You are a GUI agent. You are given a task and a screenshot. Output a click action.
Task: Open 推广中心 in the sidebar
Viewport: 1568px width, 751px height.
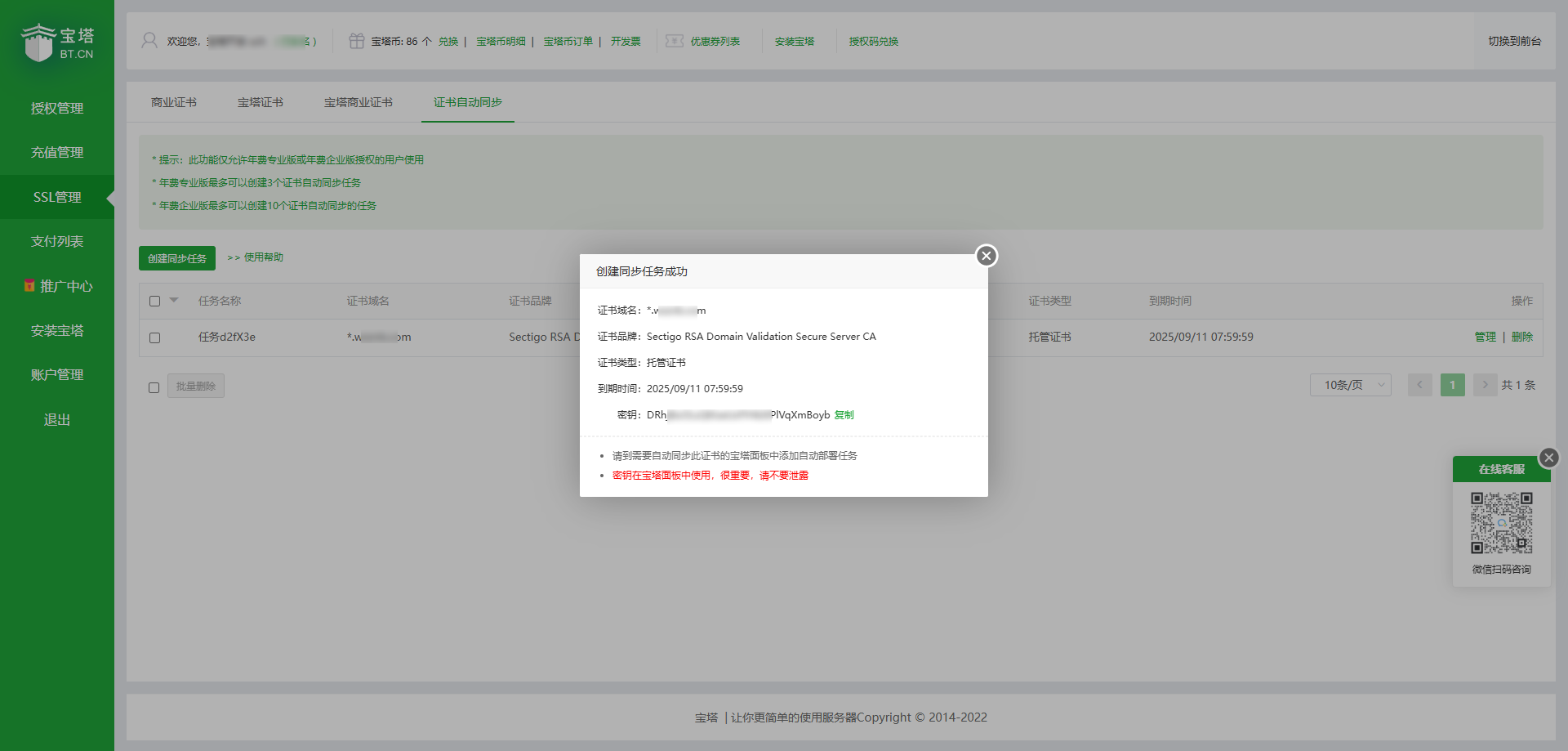point(57,286)
